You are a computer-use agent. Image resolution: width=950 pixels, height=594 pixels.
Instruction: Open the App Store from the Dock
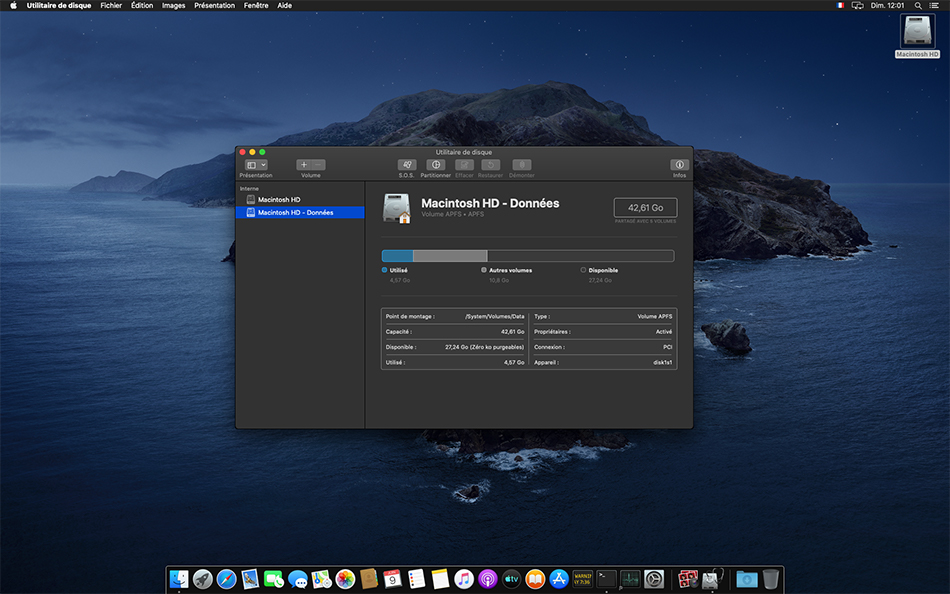[x=559, y=579]
